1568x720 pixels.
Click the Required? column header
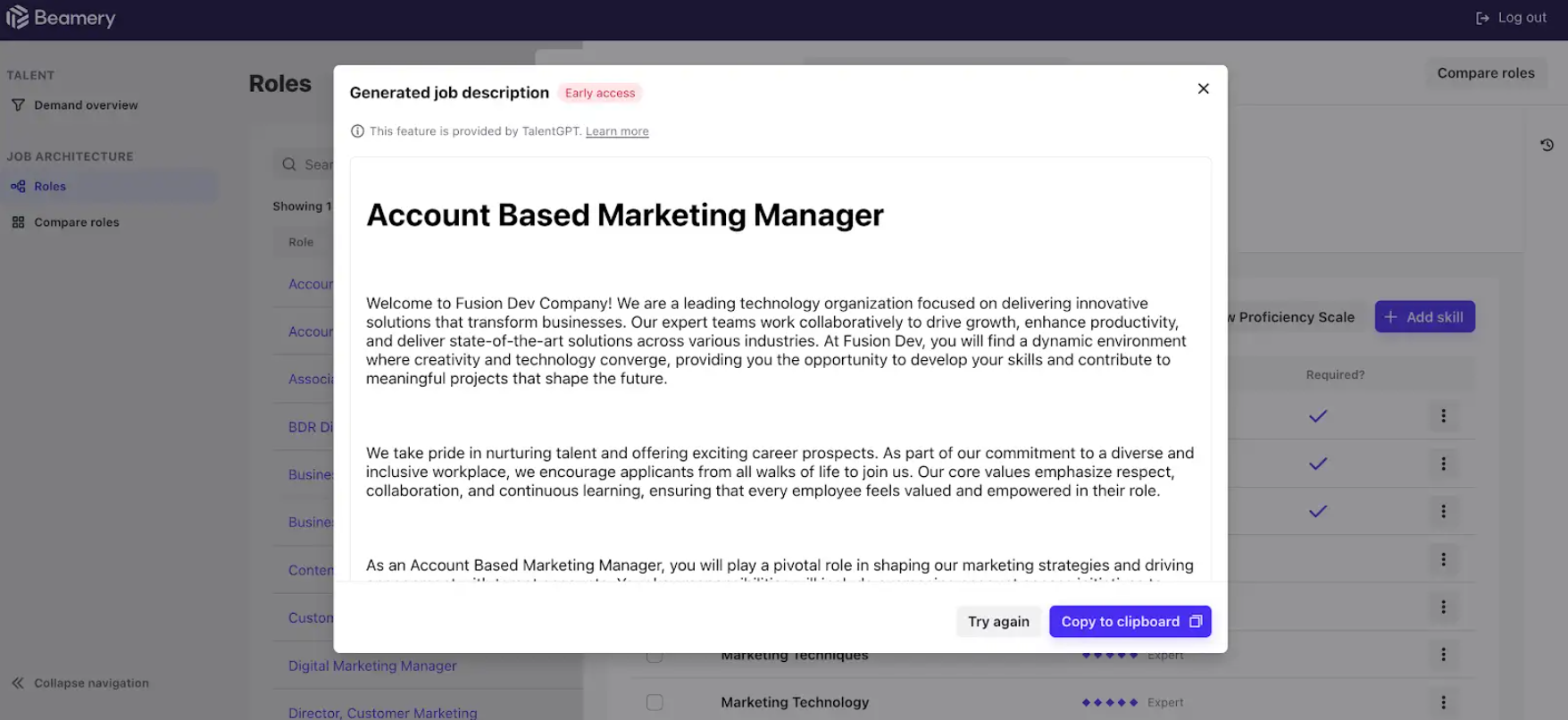(x=1335, y=375)
